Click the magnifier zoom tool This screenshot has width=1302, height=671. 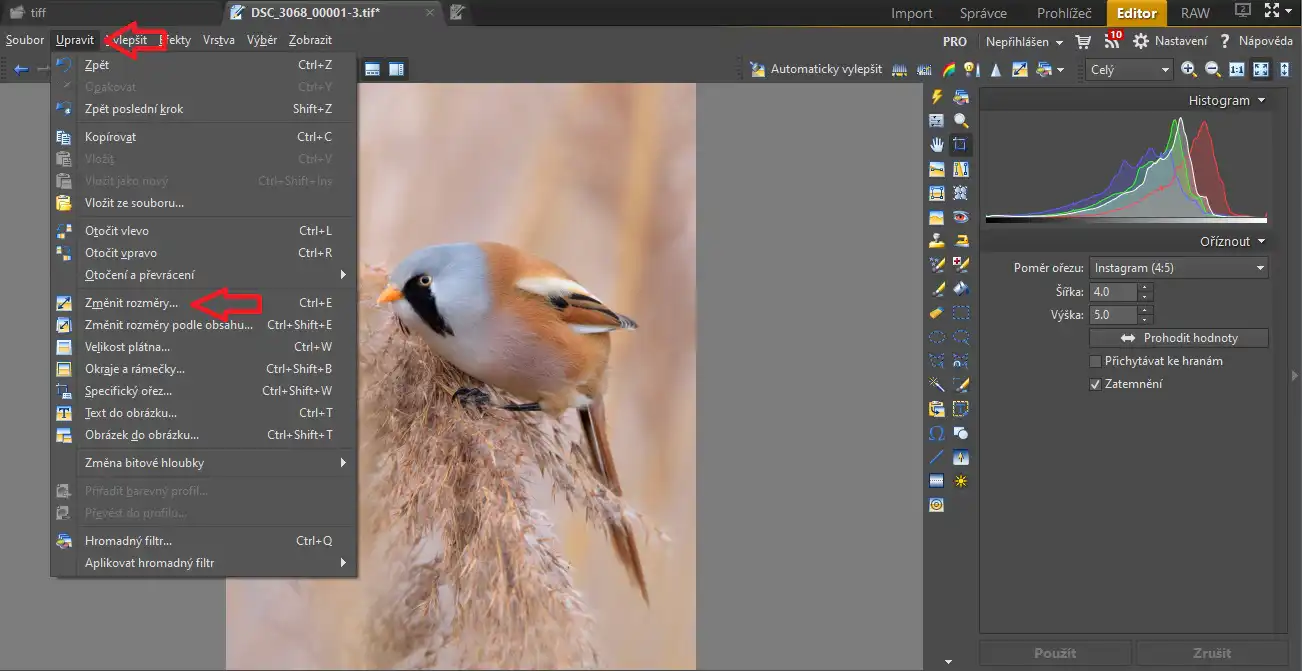(960, 120)
